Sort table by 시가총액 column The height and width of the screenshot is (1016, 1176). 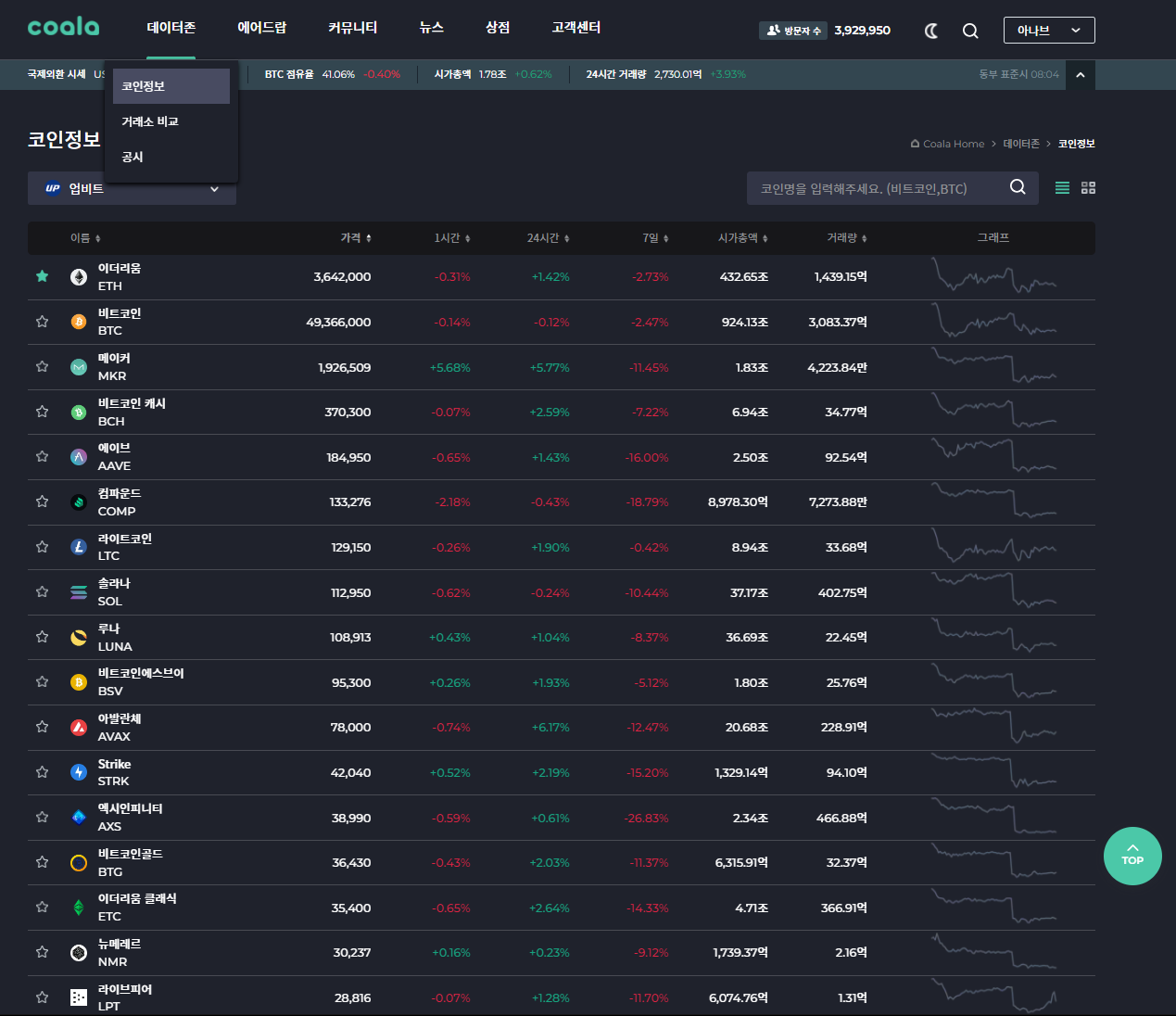click(x=743, y=238)
